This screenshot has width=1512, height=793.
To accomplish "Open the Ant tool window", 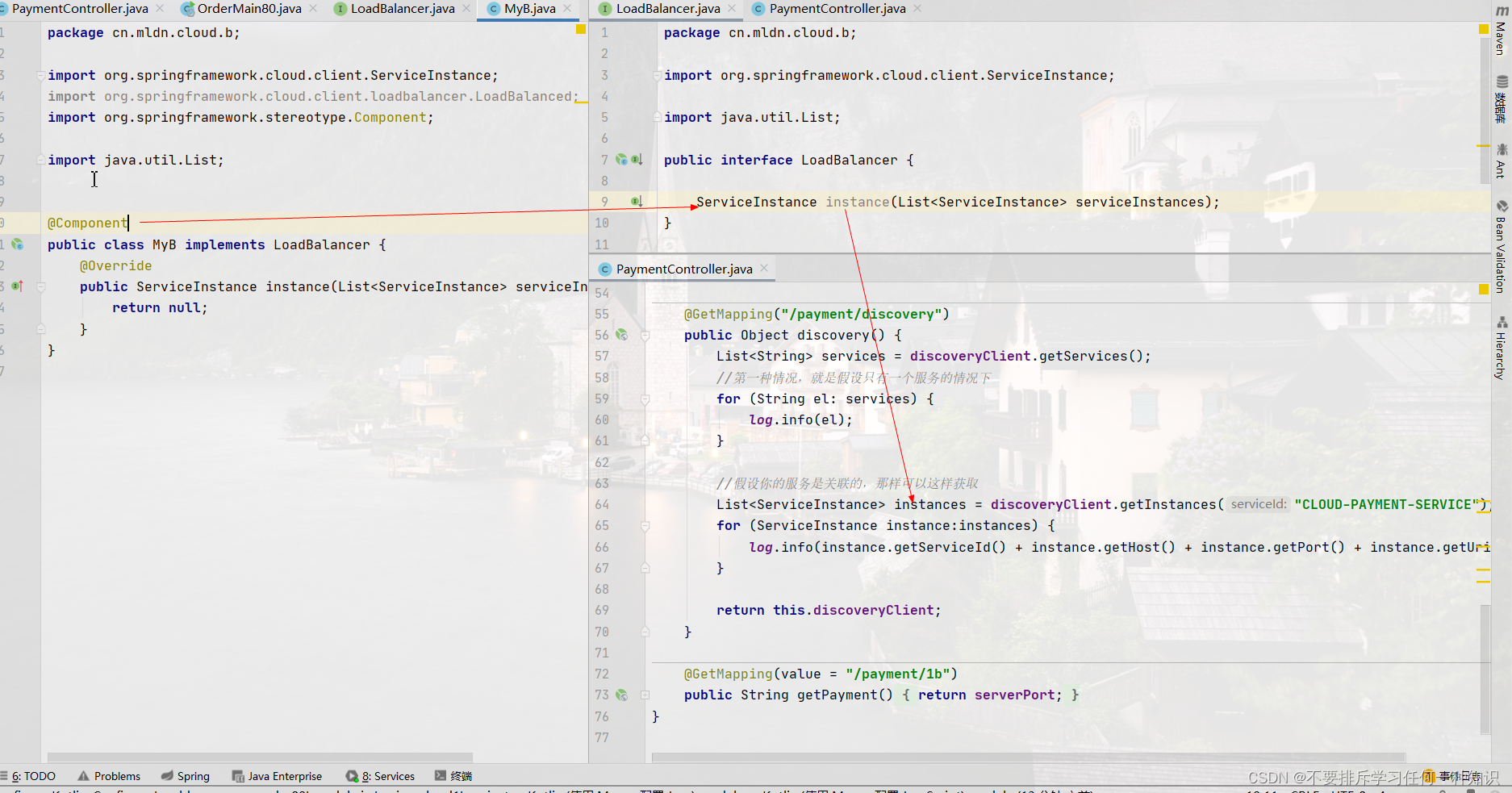I will click(1501, 161).
